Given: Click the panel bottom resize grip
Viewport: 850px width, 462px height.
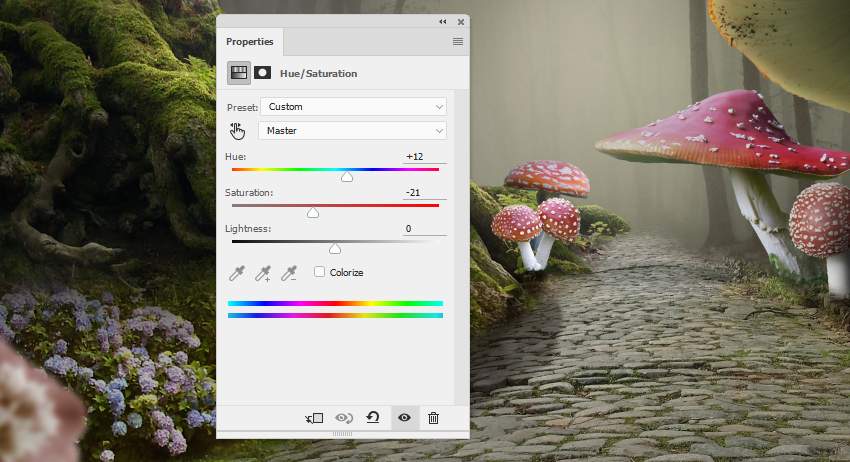Looking at the screenshot, I should pyautogui.click(x=343, y=434).
